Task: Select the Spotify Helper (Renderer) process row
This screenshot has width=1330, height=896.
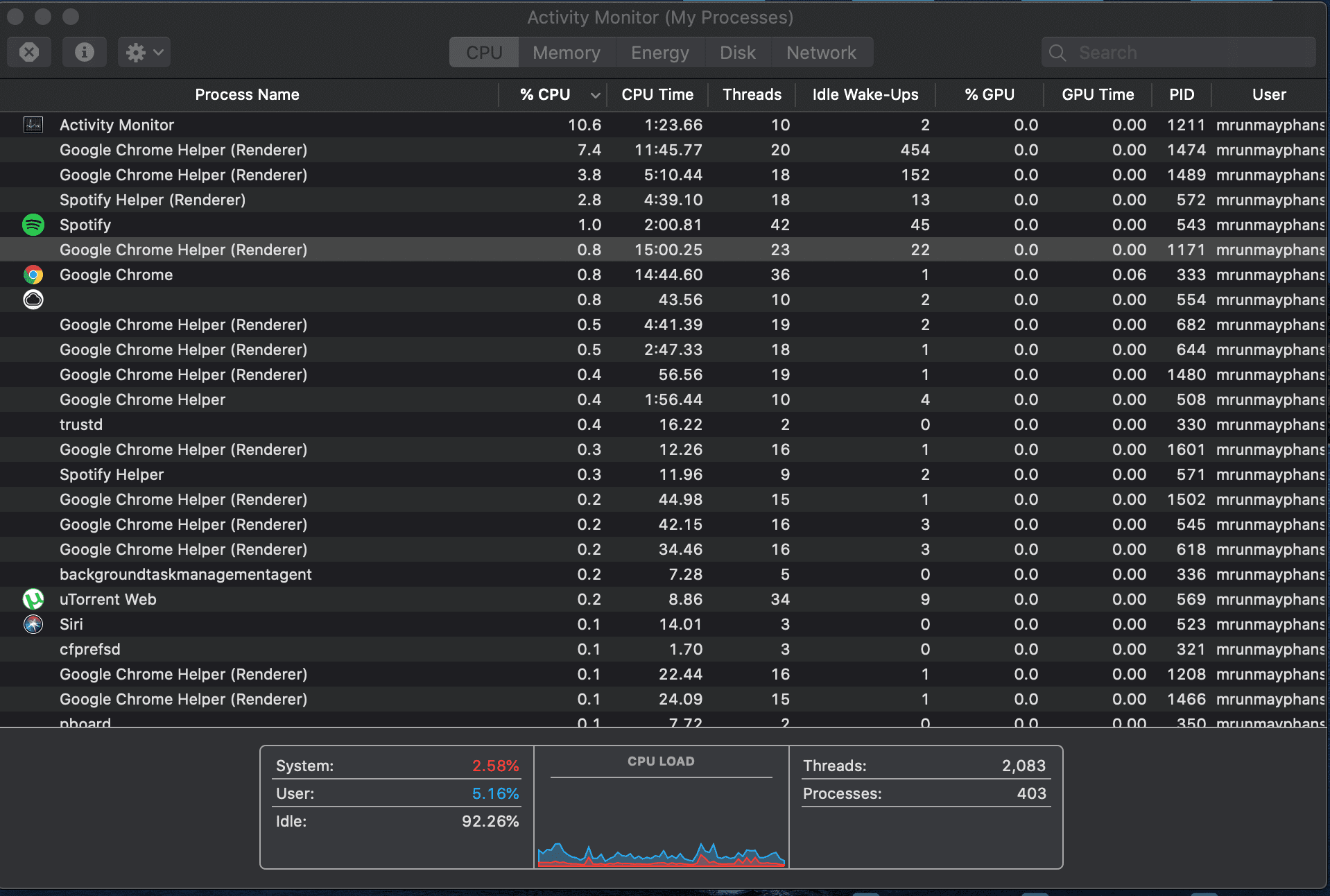Action: tap(663, 200)
